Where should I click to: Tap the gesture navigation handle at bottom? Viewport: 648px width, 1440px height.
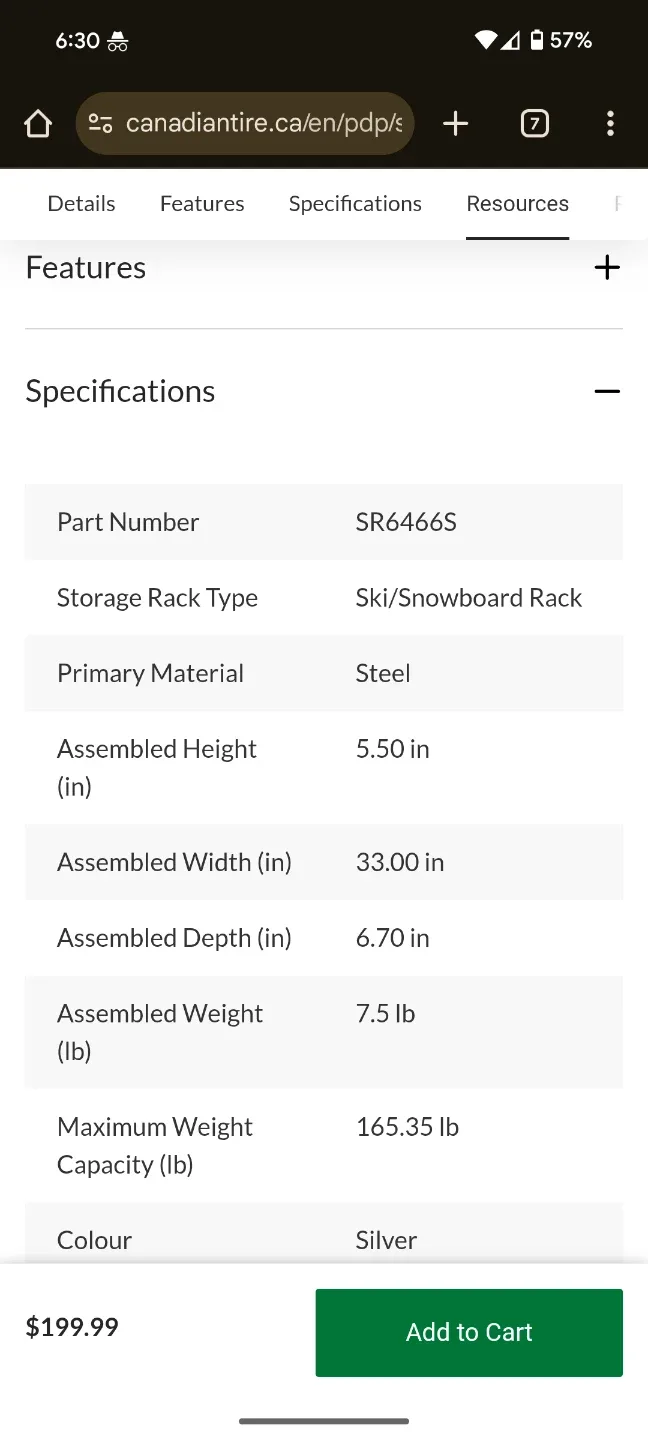point(323,1419)
